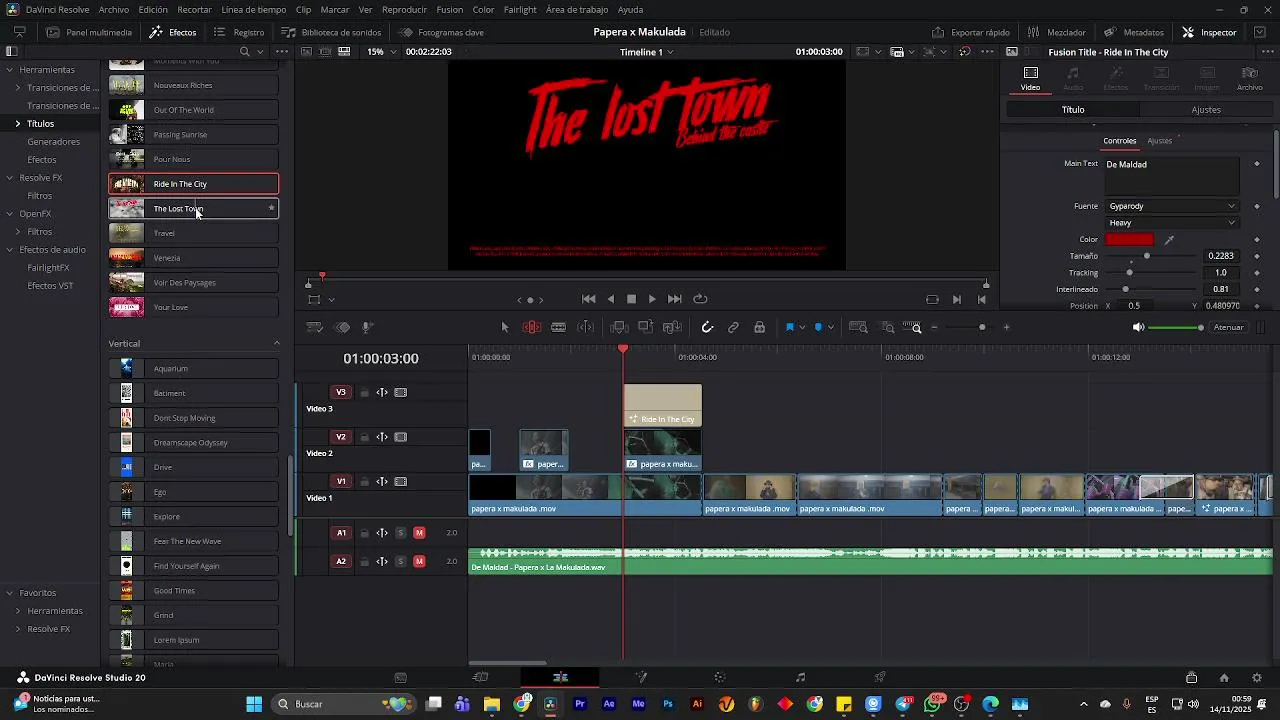Toggle the Efectos panel button
Image resolution: width=1280 pixels, height=720 pixels.
173,32
